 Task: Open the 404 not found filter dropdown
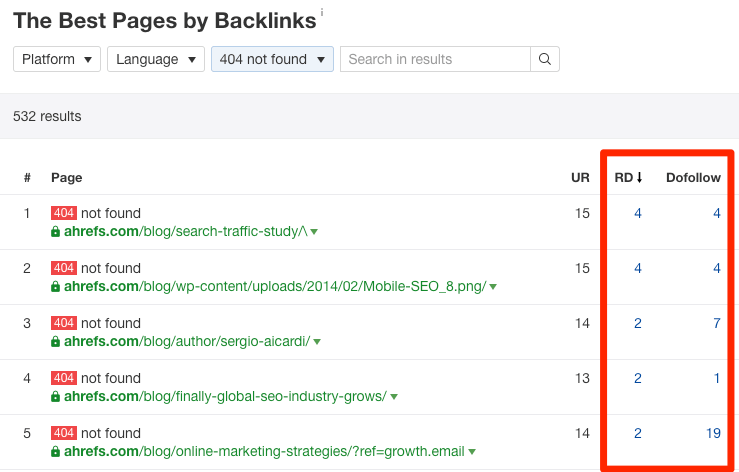[272, 59]
